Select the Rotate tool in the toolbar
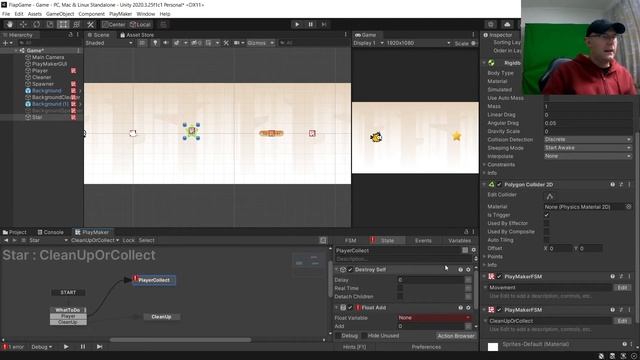This screenshot has width=640, height=360. pyautogui.click(x=36, y=24)
